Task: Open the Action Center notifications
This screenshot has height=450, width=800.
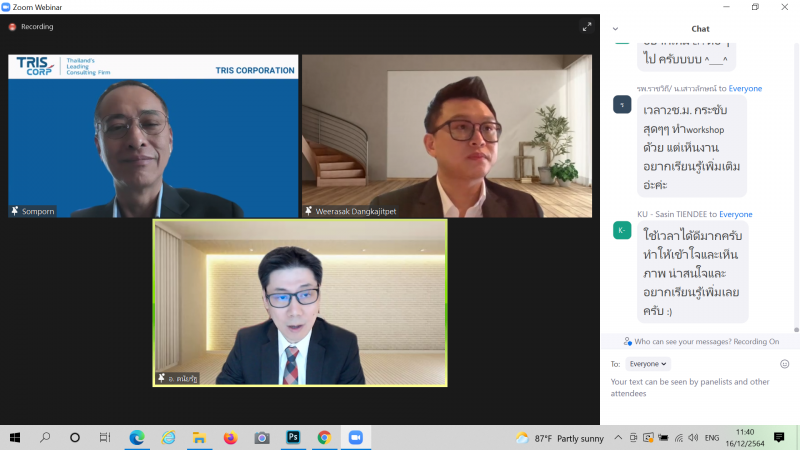Action: tap(779, 438)
